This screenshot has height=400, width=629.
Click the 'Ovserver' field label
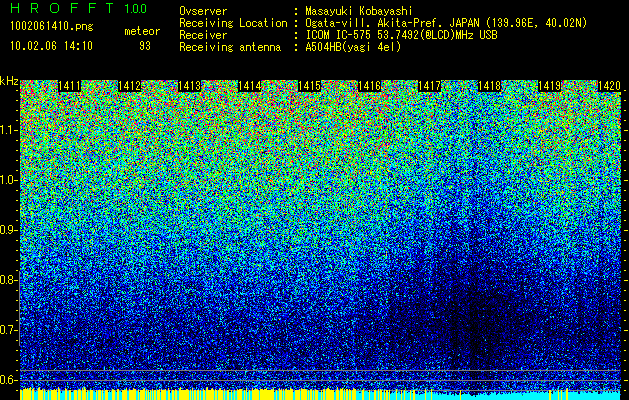pos(203,11)
